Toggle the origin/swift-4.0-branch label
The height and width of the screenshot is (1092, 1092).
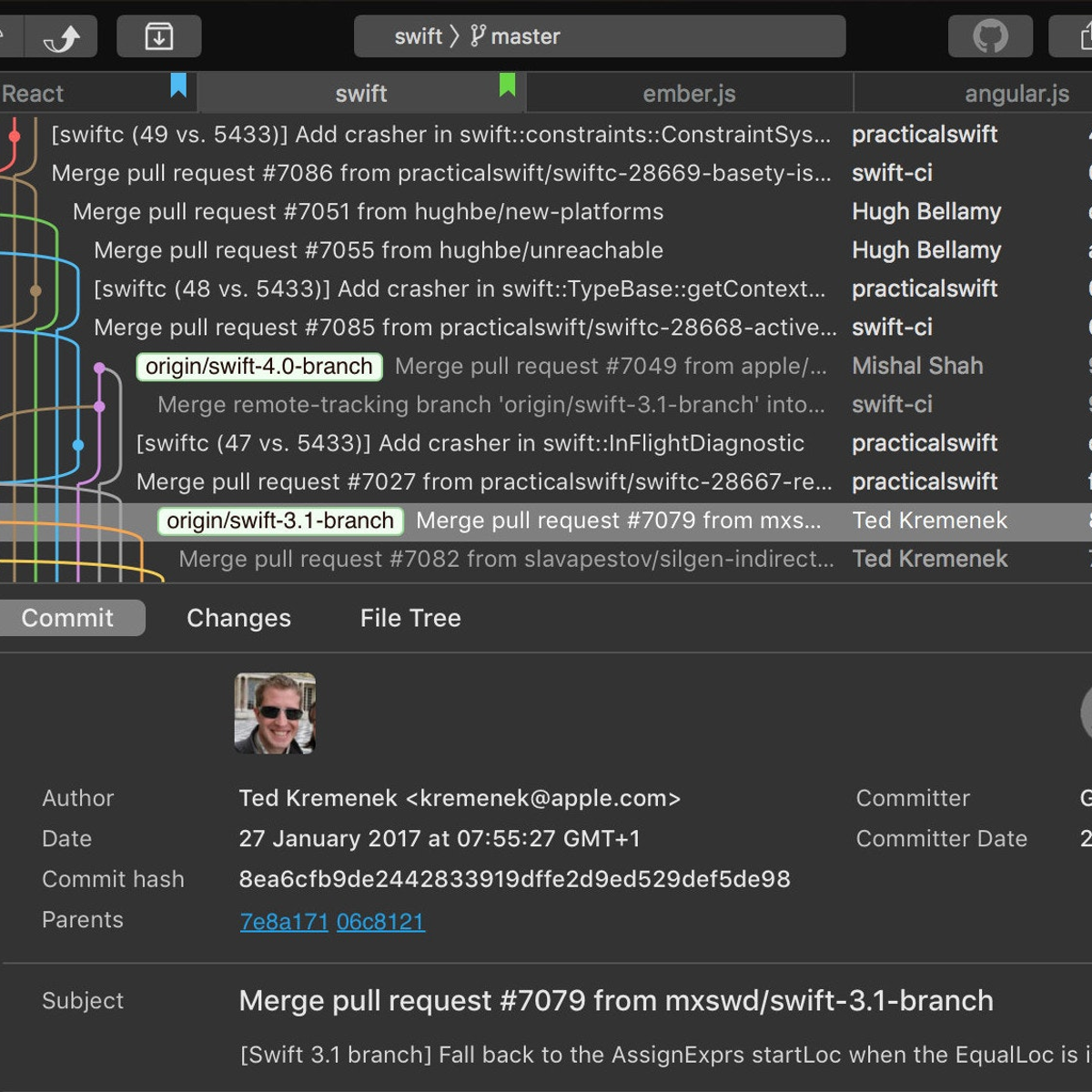tap(260, 367)
